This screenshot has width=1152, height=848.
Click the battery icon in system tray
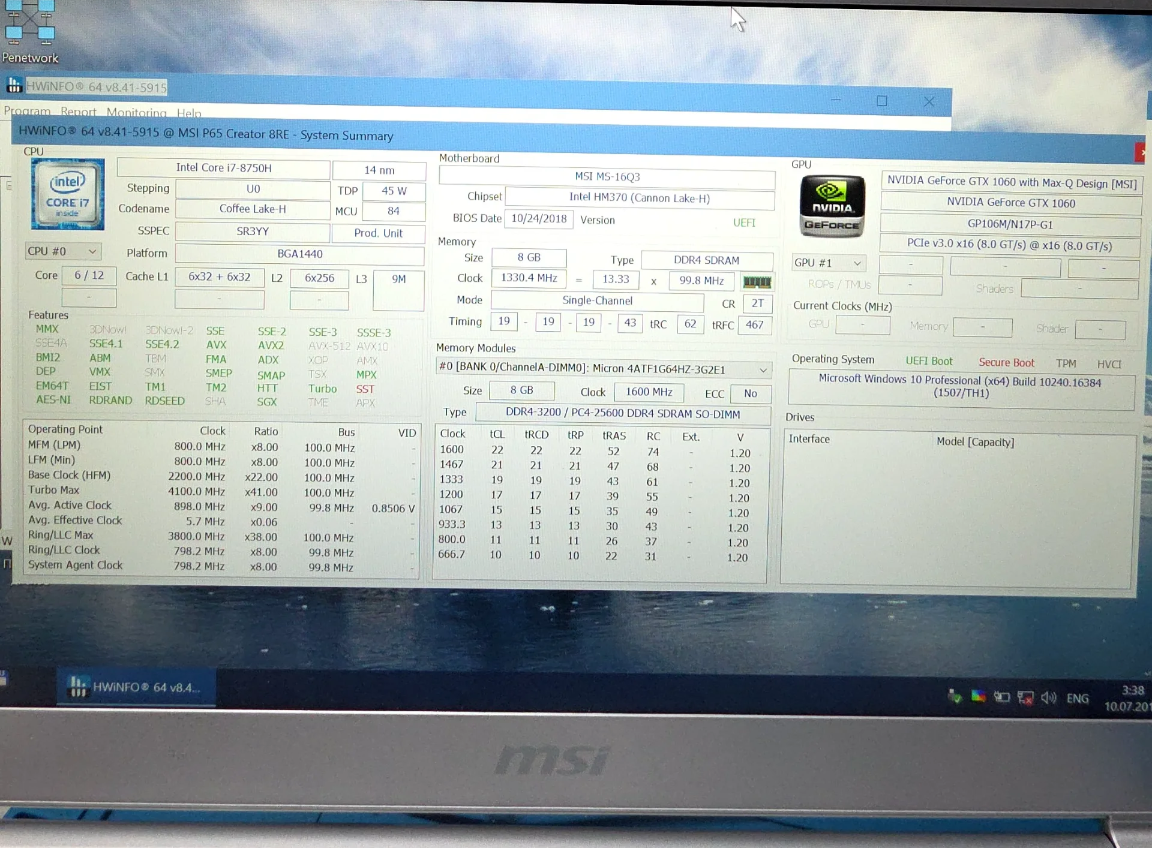tap(1002, 697)
